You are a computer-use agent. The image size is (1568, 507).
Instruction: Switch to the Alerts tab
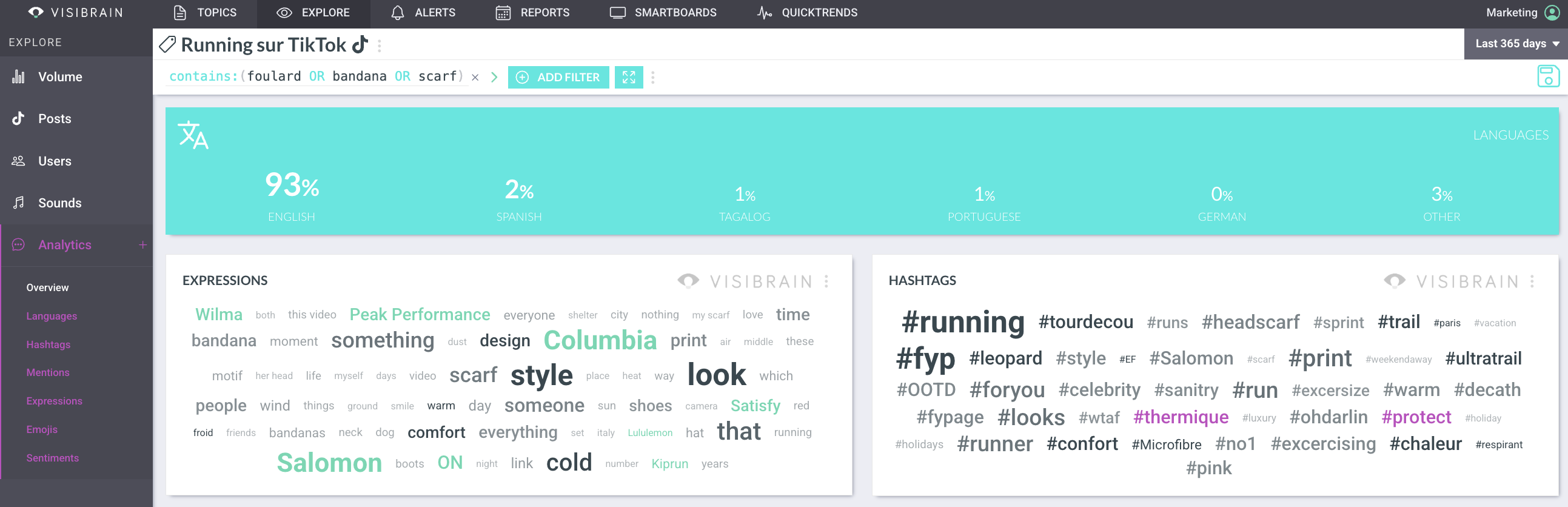[x=423, y=13]
